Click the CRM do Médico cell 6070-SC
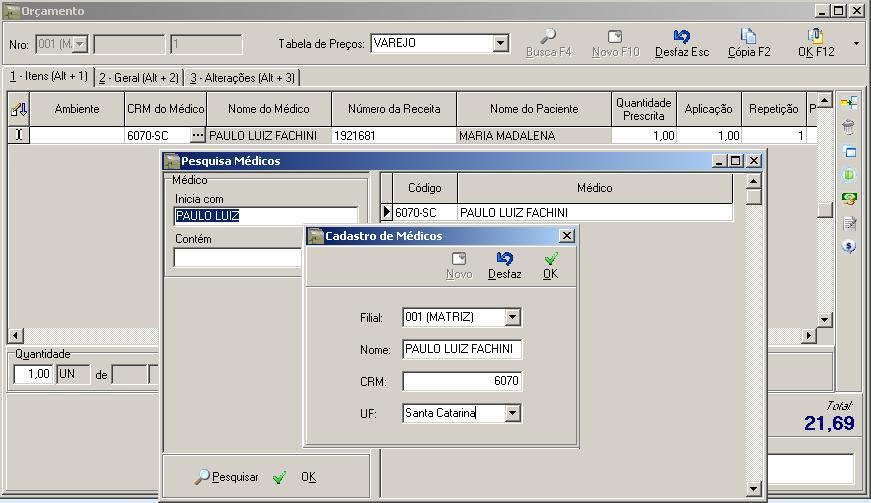The width and height of the screenshot is (871, 503). pyautogui.click(x=157, y=135)
